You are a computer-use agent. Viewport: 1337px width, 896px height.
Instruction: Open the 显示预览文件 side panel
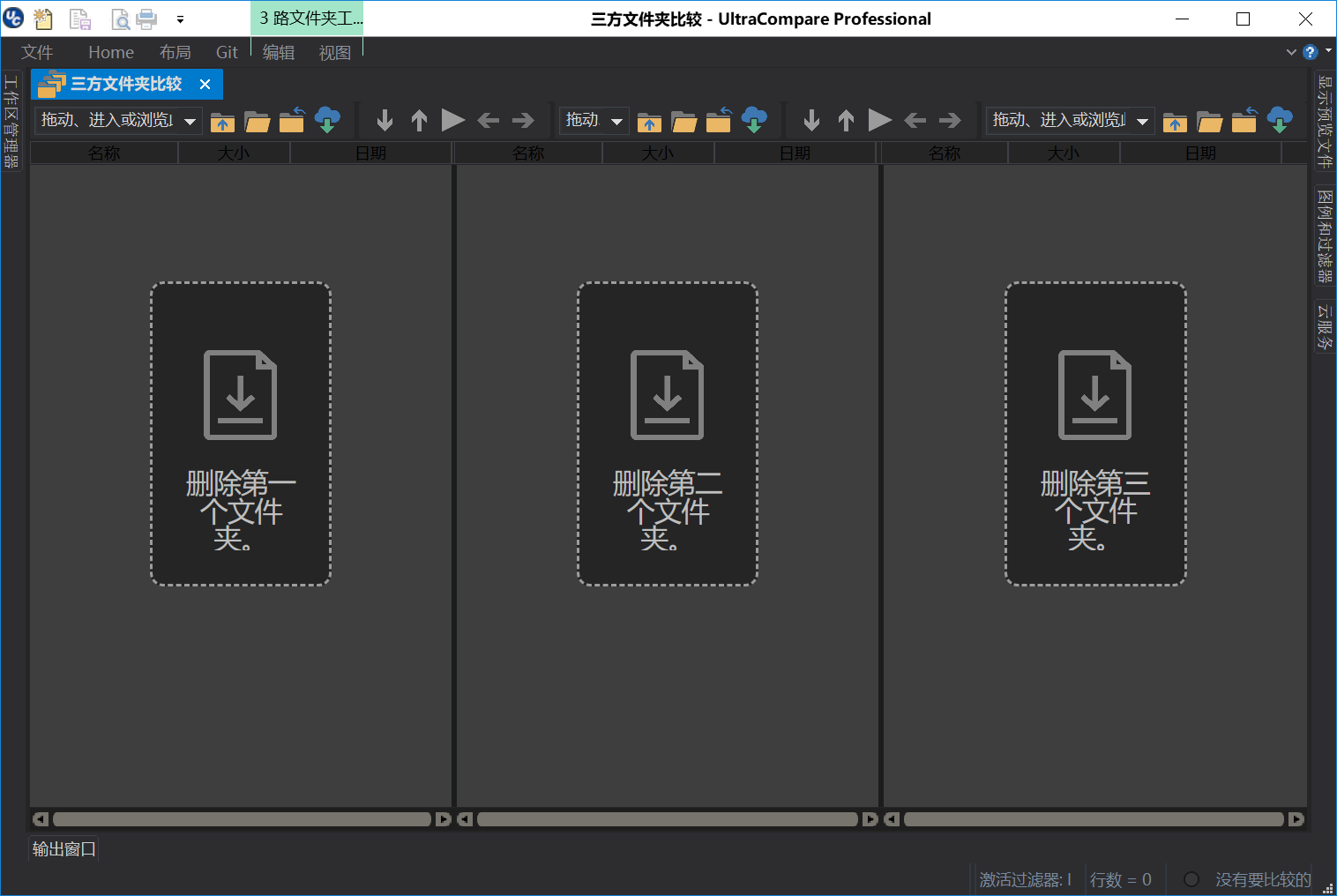click(1325, 122)
